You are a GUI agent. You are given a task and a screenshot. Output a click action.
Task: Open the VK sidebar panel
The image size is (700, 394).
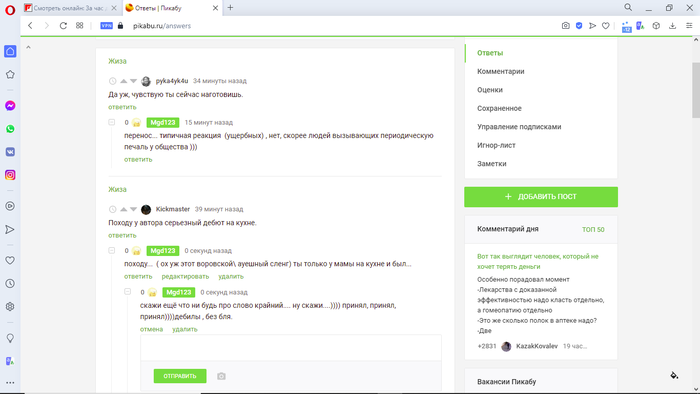pos(10,152)
